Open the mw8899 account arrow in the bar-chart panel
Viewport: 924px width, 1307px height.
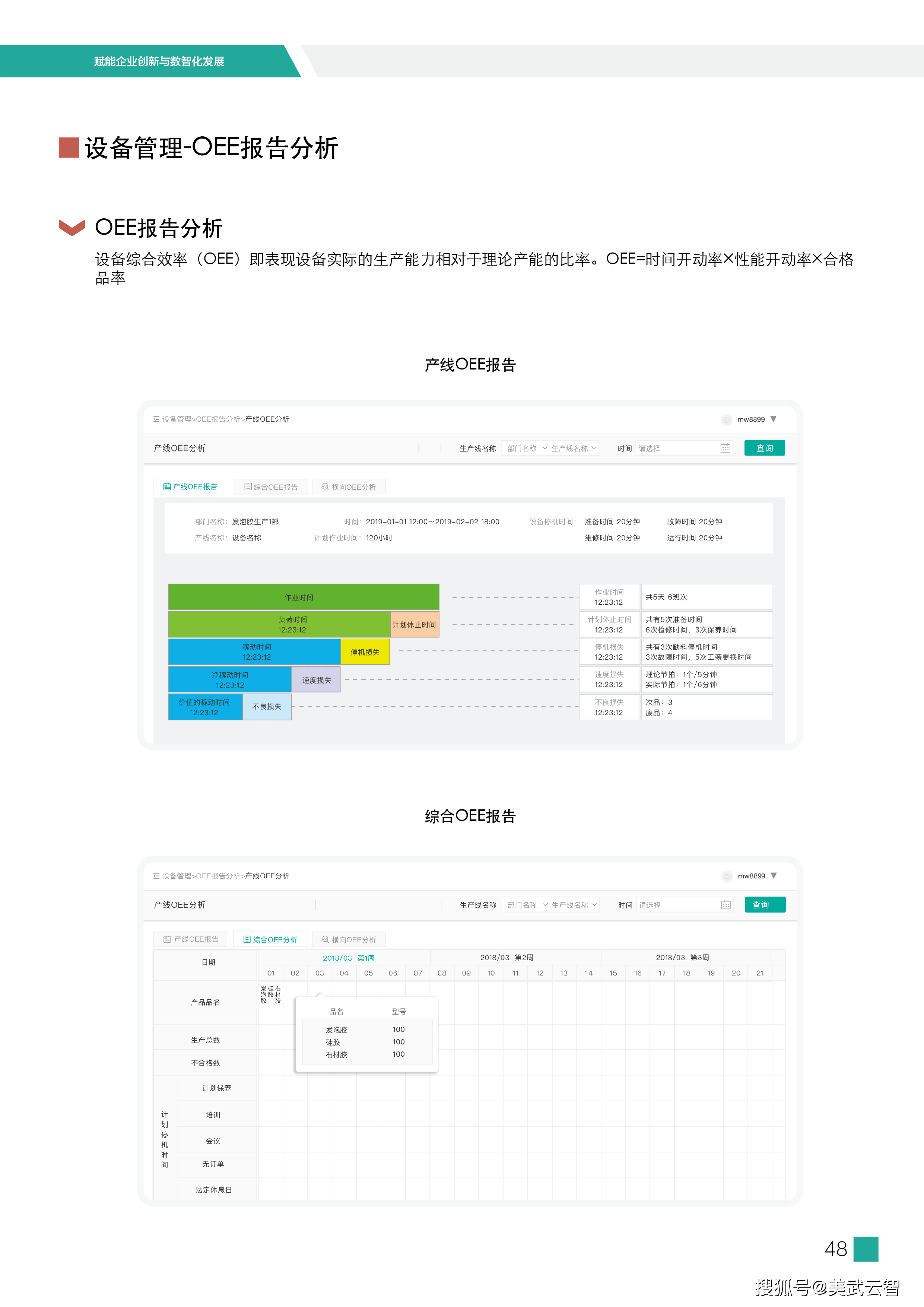coord(773,419)
